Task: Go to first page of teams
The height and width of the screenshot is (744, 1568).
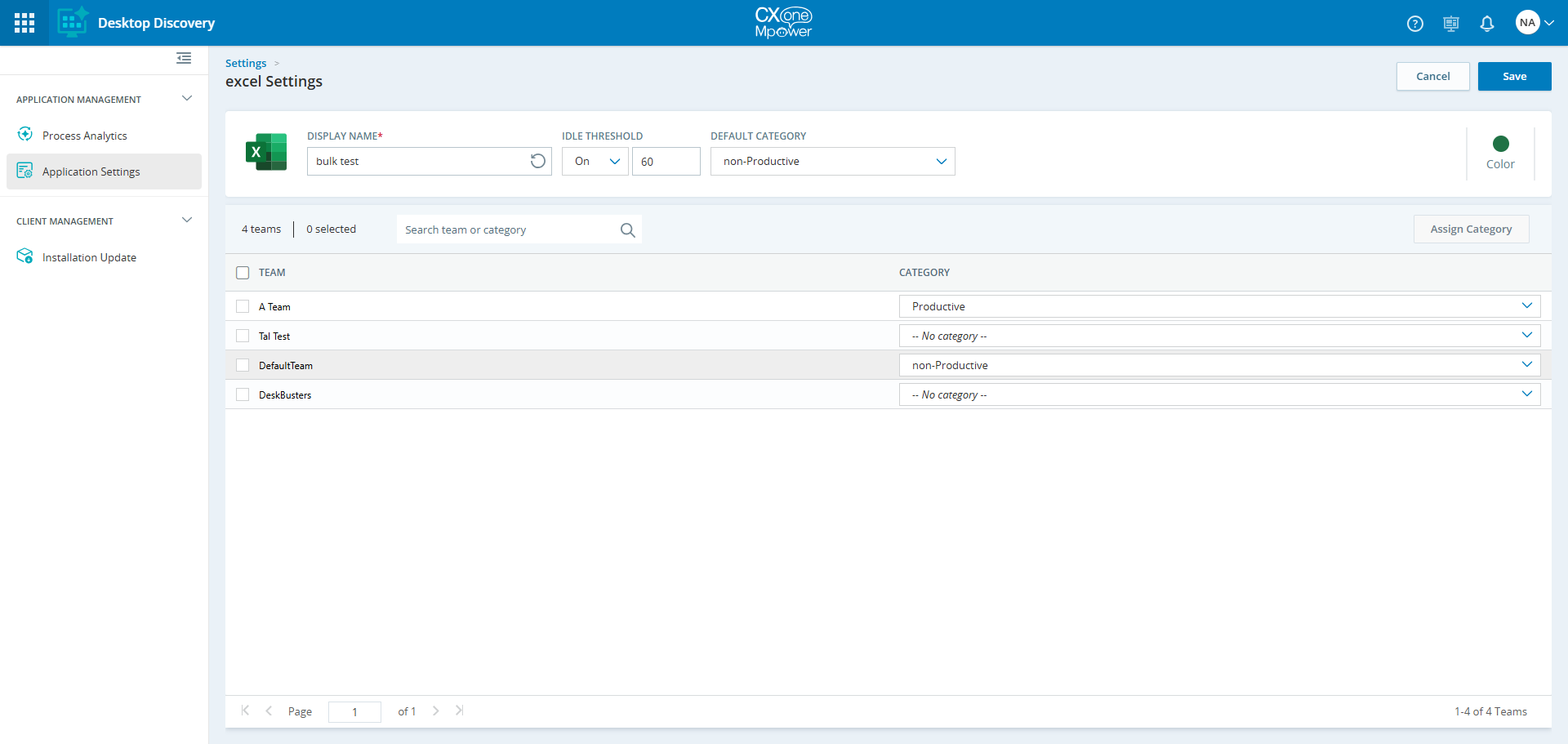Action: [245, 711]
